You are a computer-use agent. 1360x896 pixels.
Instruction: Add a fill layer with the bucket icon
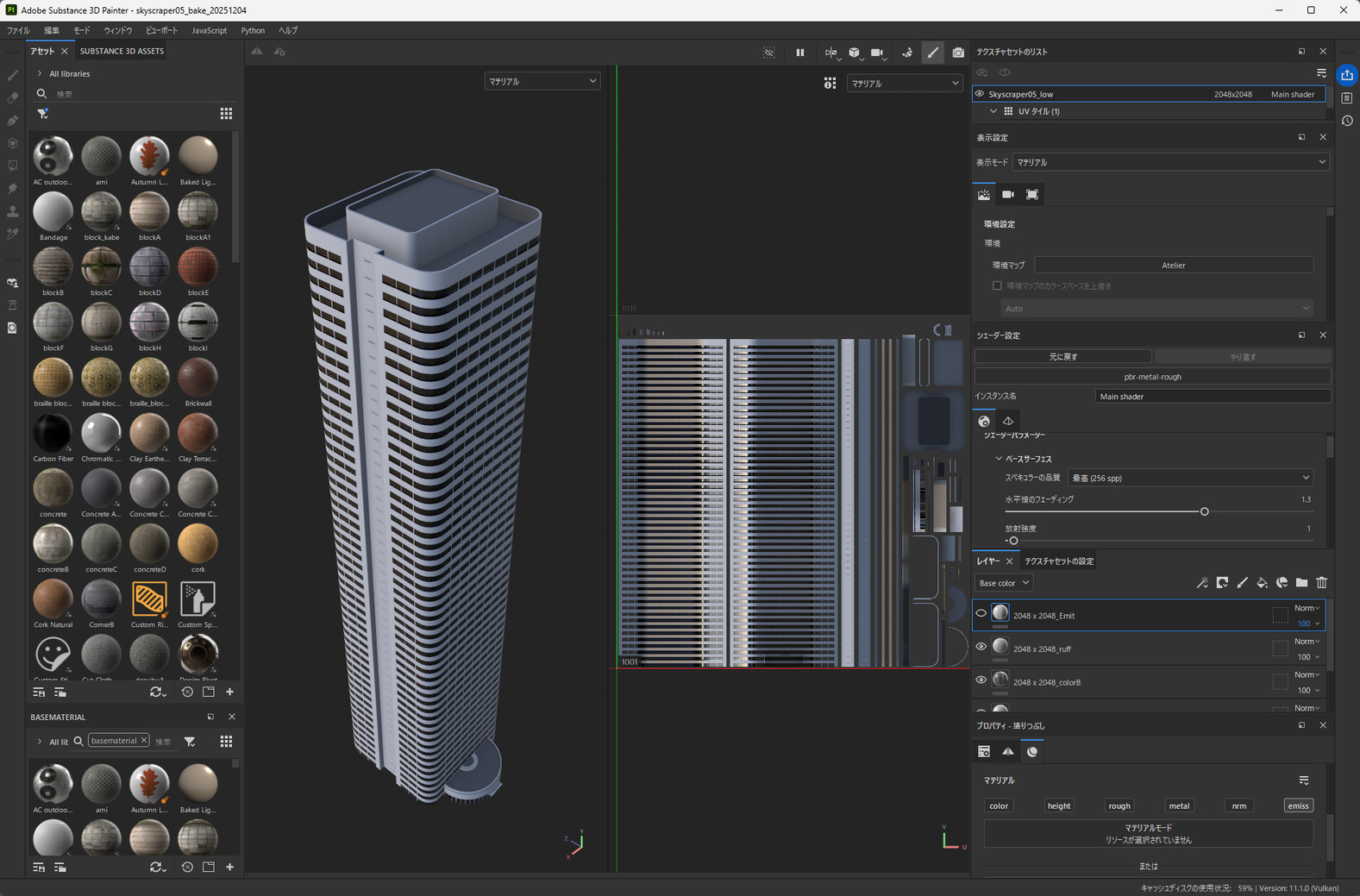tap(1262, 583)
